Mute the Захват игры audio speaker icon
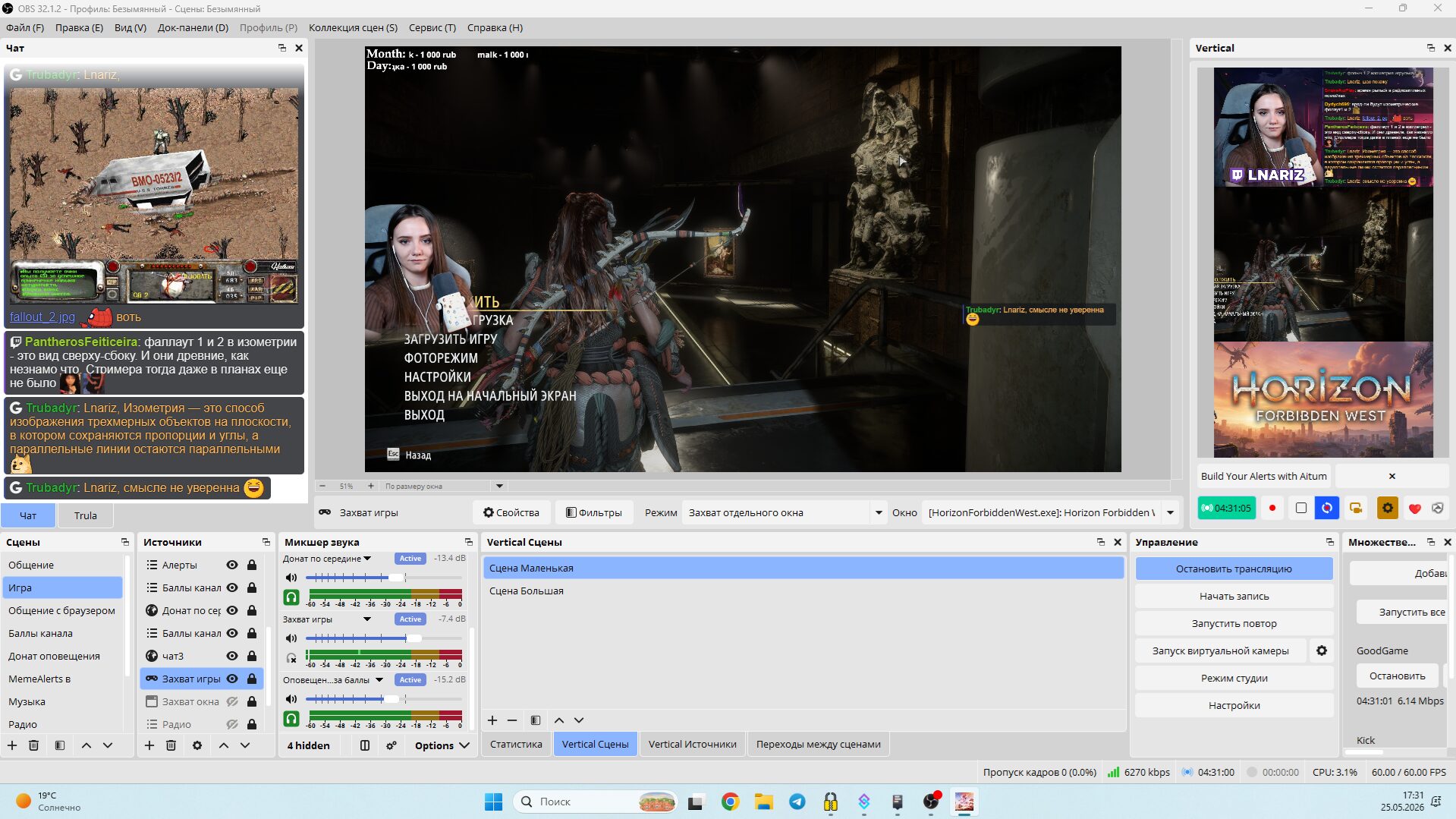The height and width of the screenshot is (819, 1456). coord(291,638)
